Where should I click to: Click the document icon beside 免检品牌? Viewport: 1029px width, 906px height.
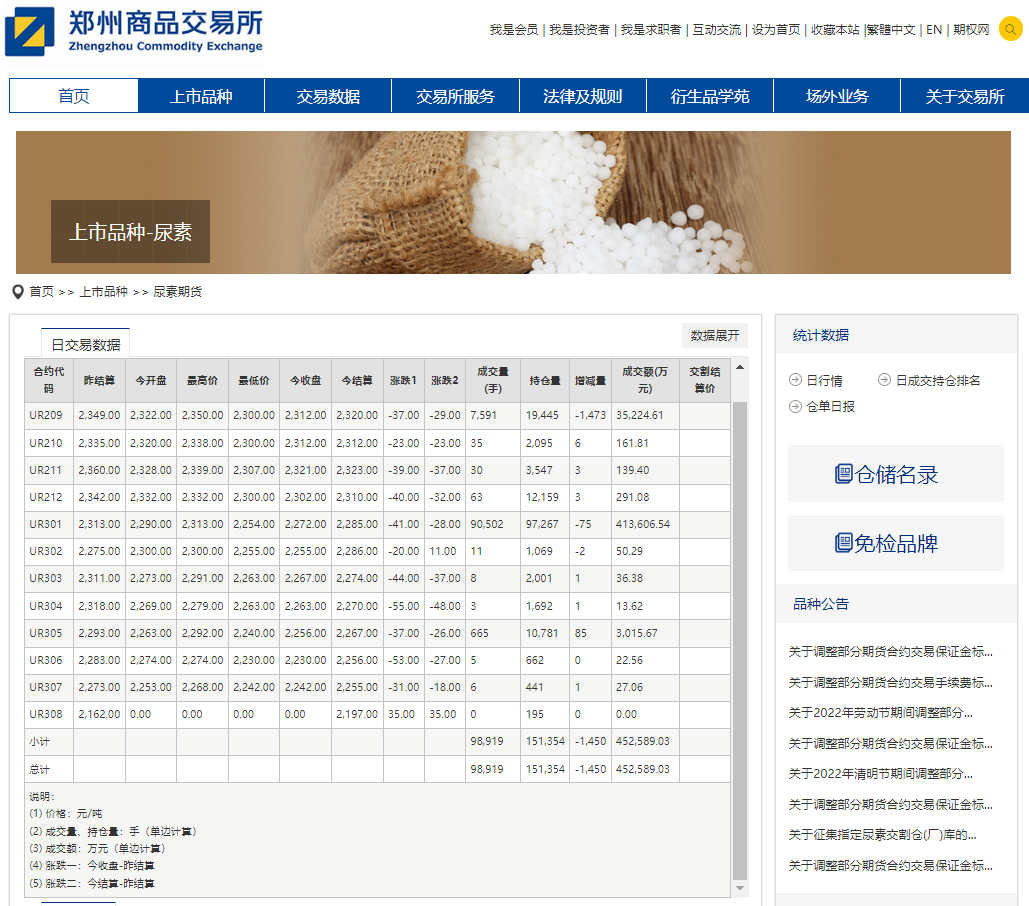click(843, 543)
